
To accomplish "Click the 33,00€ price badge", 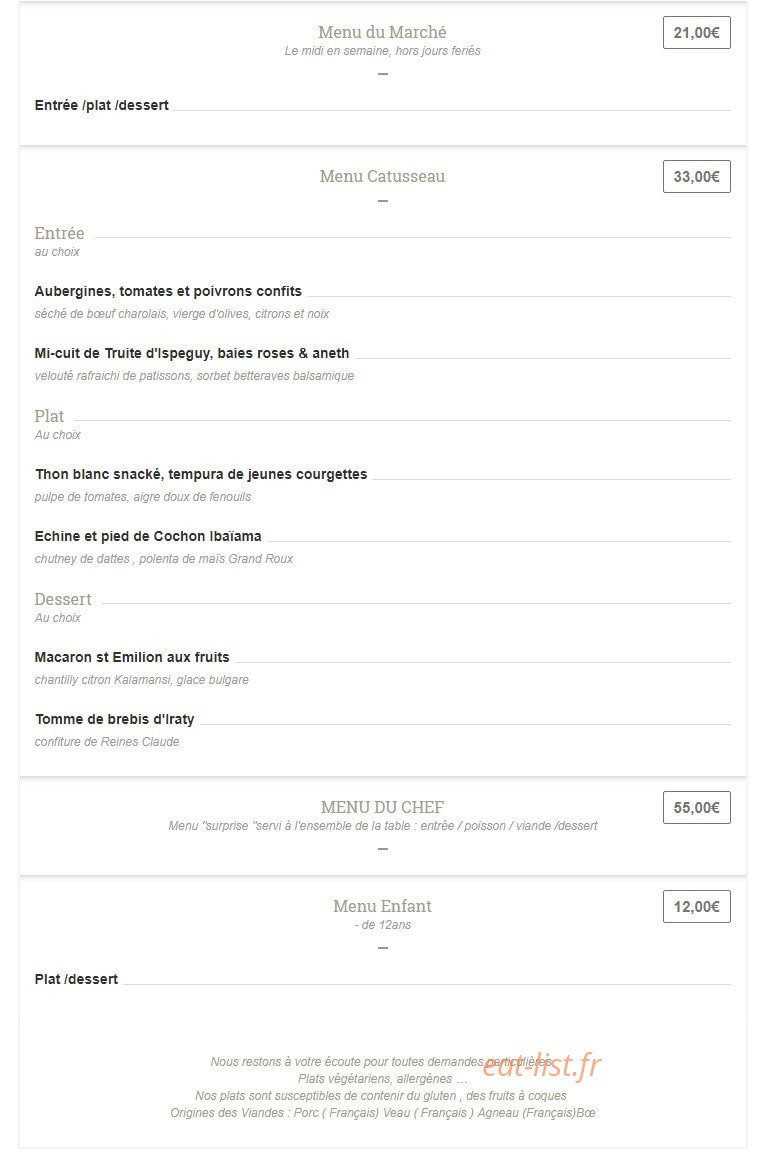I will click(x=696, y=177).
